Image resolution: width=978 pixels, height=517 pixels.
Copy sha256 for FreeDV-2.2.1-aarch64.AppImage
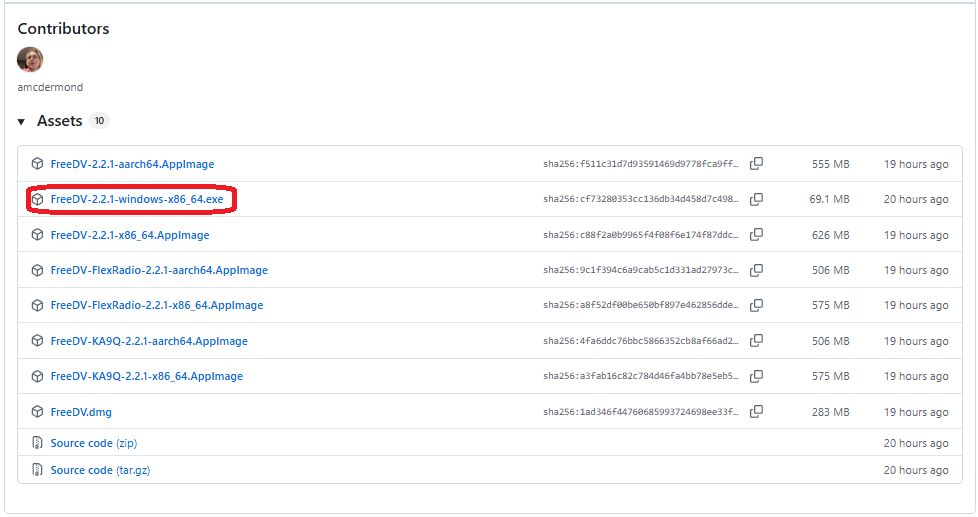click(756, 163)
